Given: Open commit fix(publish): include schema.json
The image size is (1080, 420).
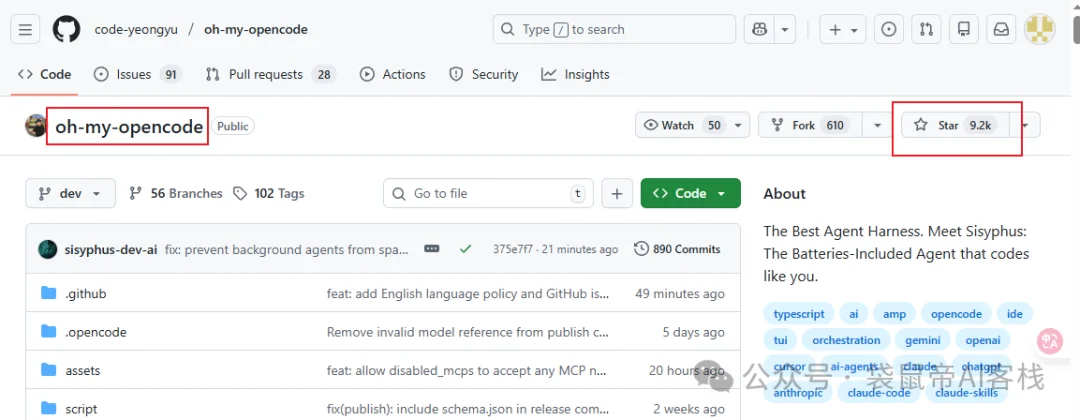Looking at the screenshot, I should 468,409.
